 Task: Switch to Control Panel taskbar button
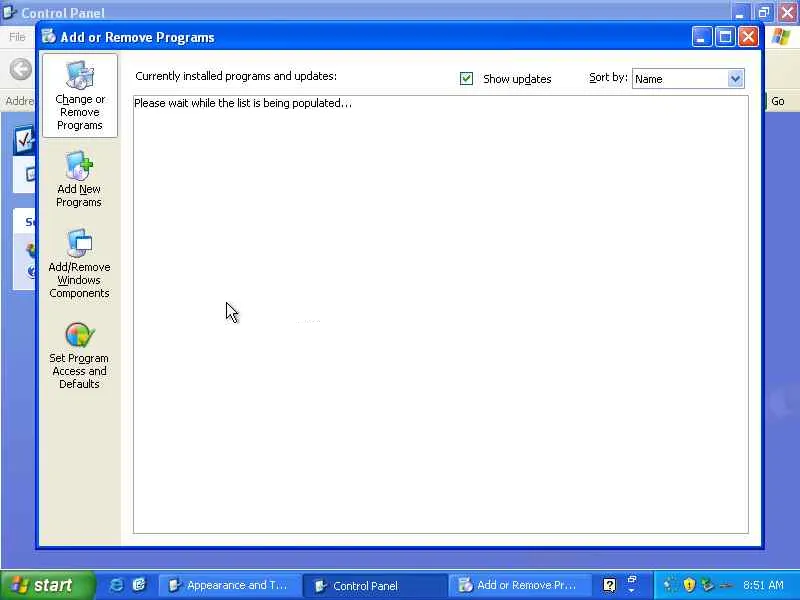[x=374, y=585]
